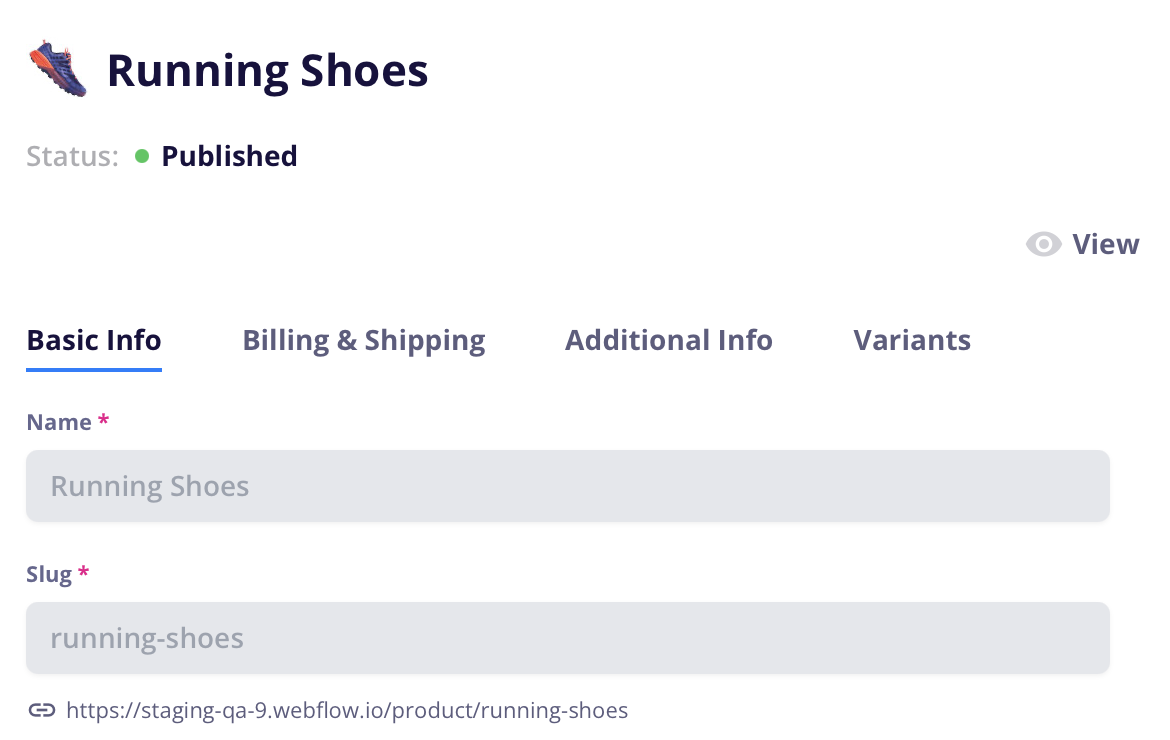Click the pink asterisk next to Slug
The height and width of the screenshot is (740, 1170).
click(x=84, y=574)
